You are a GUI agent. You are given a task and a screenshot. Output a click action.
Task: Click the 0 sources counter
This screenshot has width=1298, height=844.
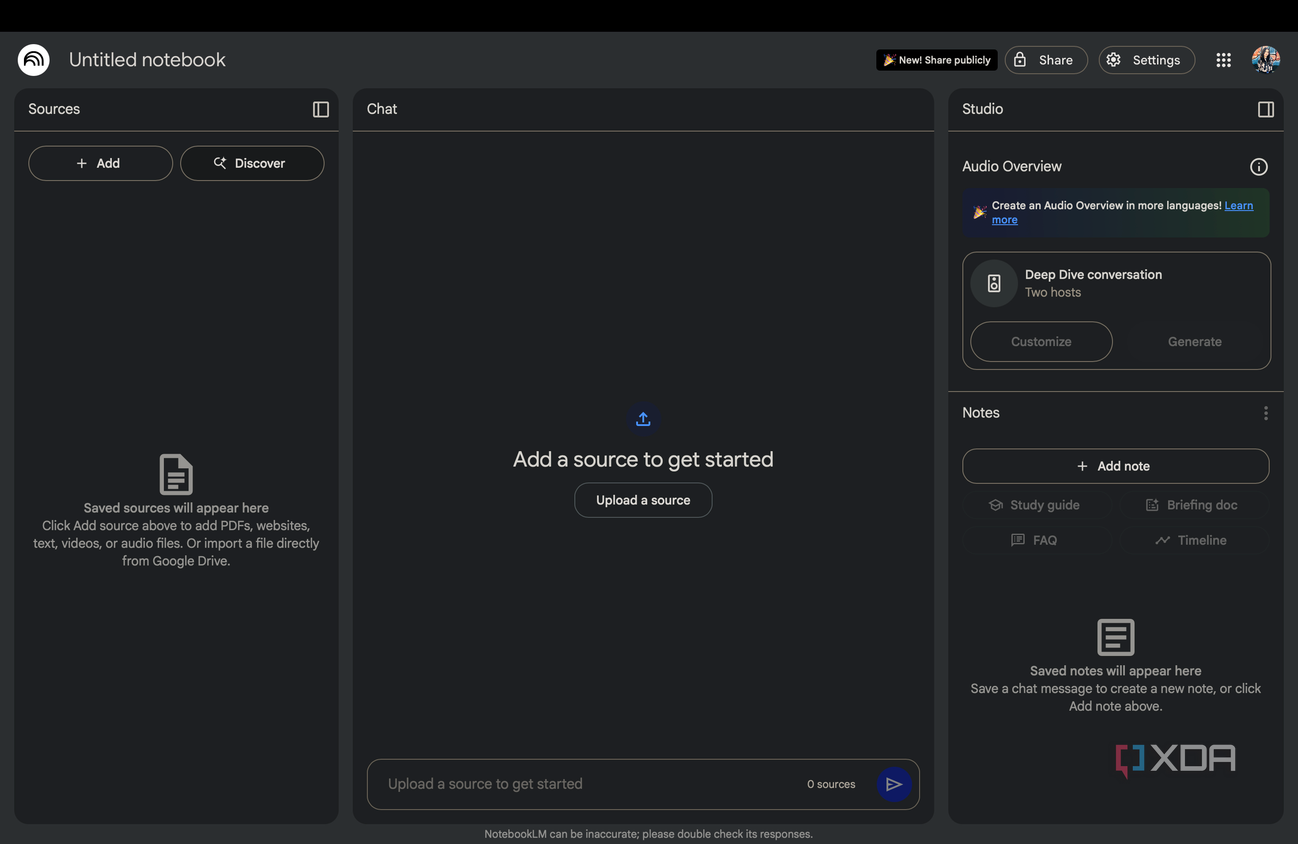(831, 784)
